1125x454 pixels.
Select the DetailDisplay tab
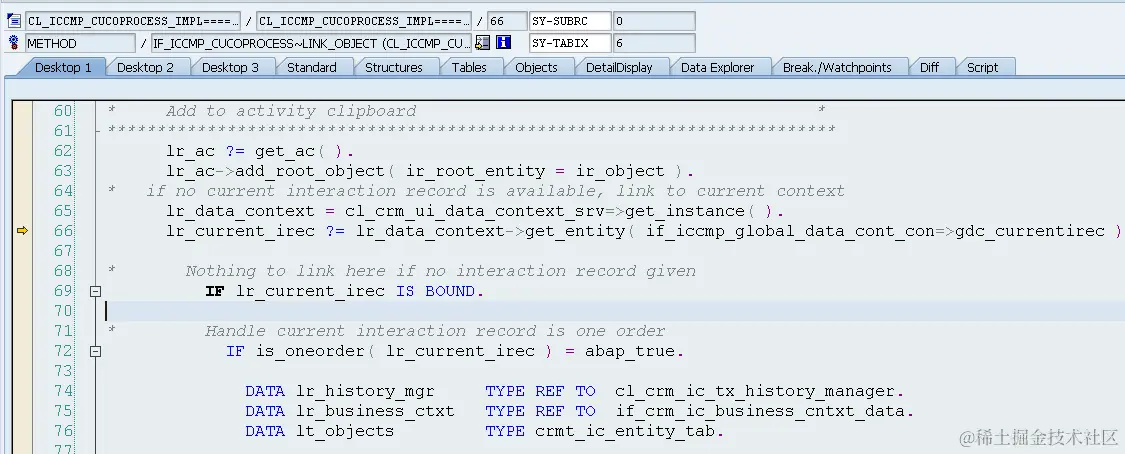tap(618, 67)
